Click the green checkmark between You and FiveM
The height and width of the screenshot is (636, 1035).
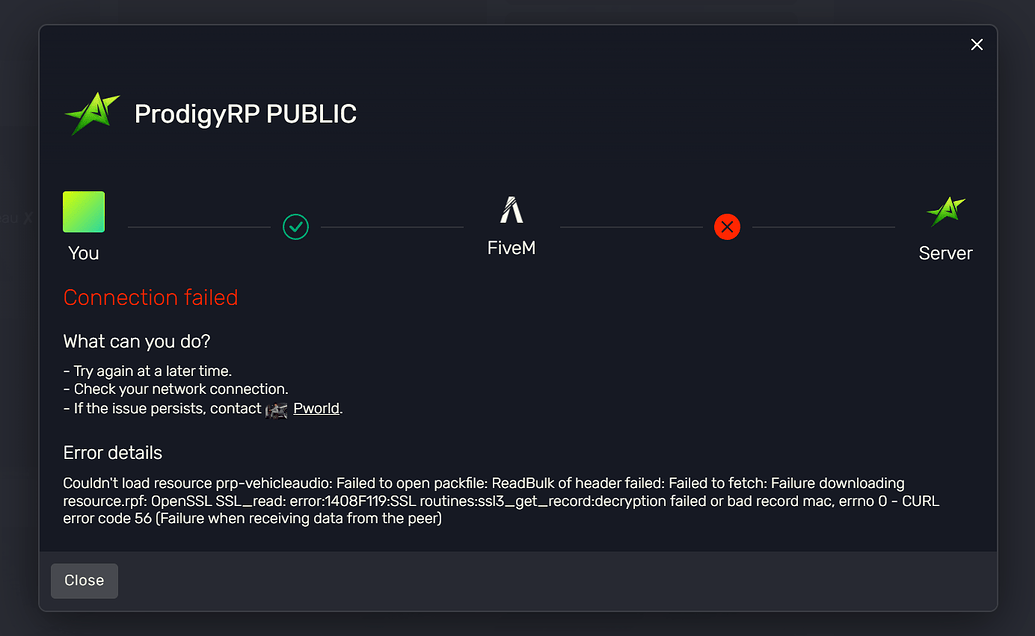[x=296, y=227]
